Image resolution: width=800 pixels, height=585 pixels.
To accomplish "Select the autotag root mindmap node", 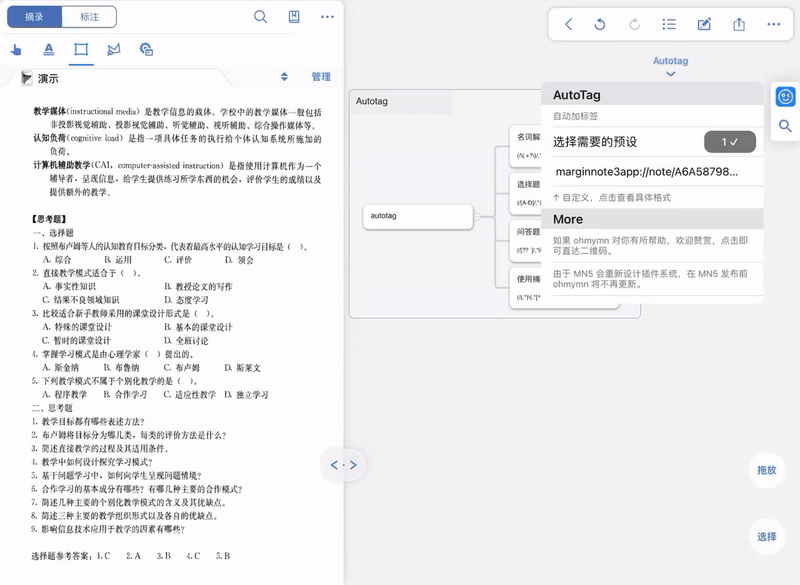I will coord(418,217).
